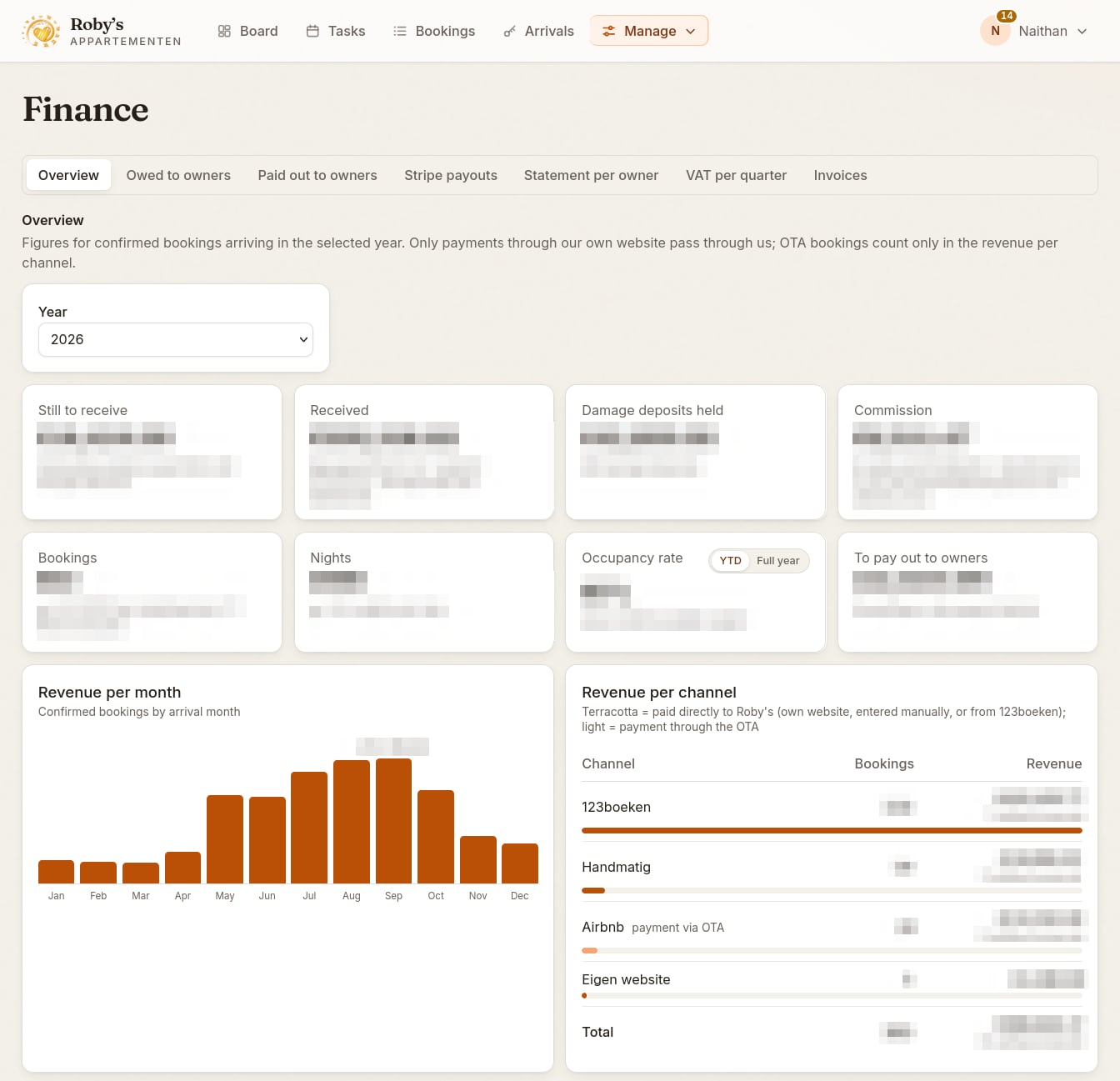The image size is (1120, 1081).
Task: Open the Invoices tab
Action: 840,175
